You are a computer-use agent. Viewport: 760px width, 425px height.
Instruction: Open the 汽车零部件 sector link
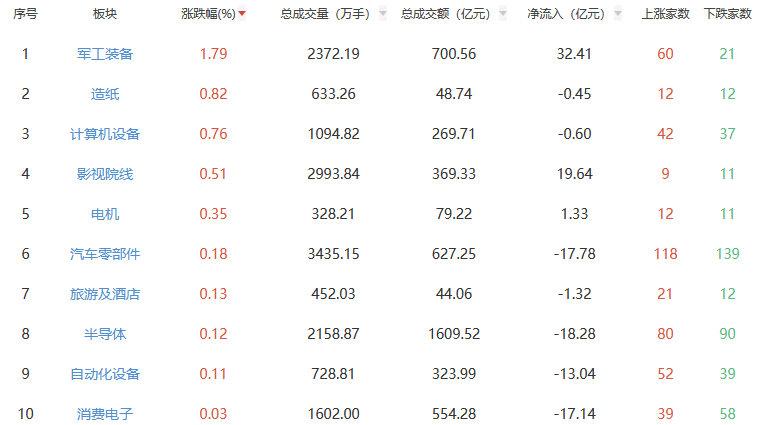[x=105, y=254]
